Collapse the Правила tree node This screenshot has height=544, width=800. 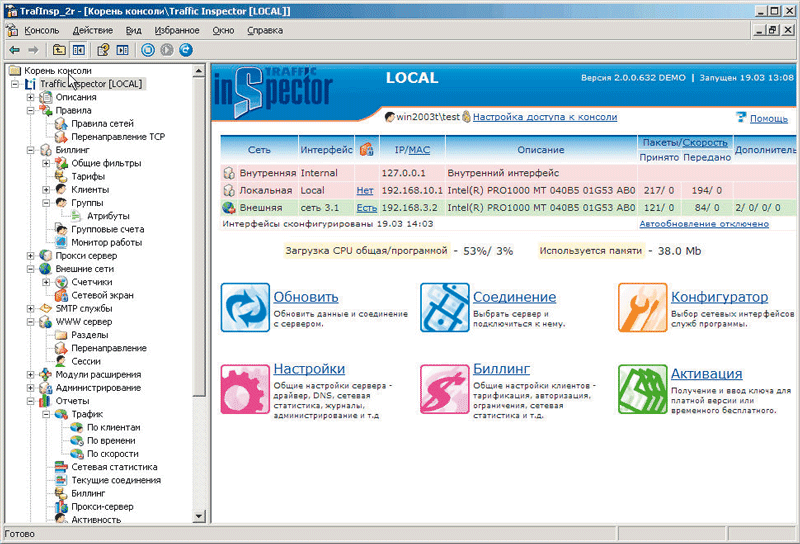(x=31, y=110)
